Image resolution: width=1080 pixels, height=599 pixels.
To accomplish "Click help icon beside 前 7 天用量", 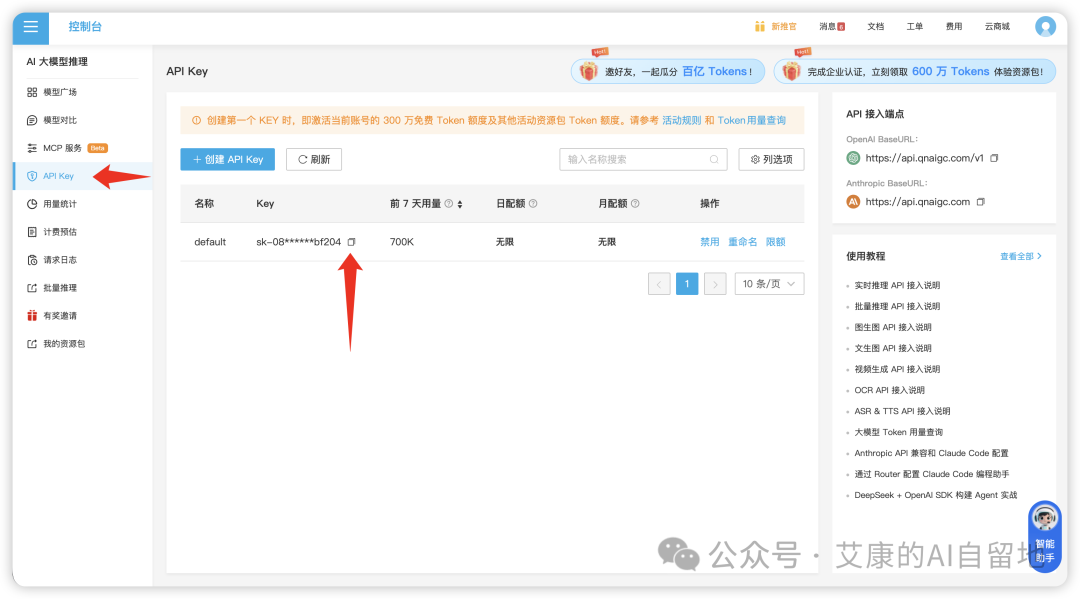I will (x=448, y=203).
